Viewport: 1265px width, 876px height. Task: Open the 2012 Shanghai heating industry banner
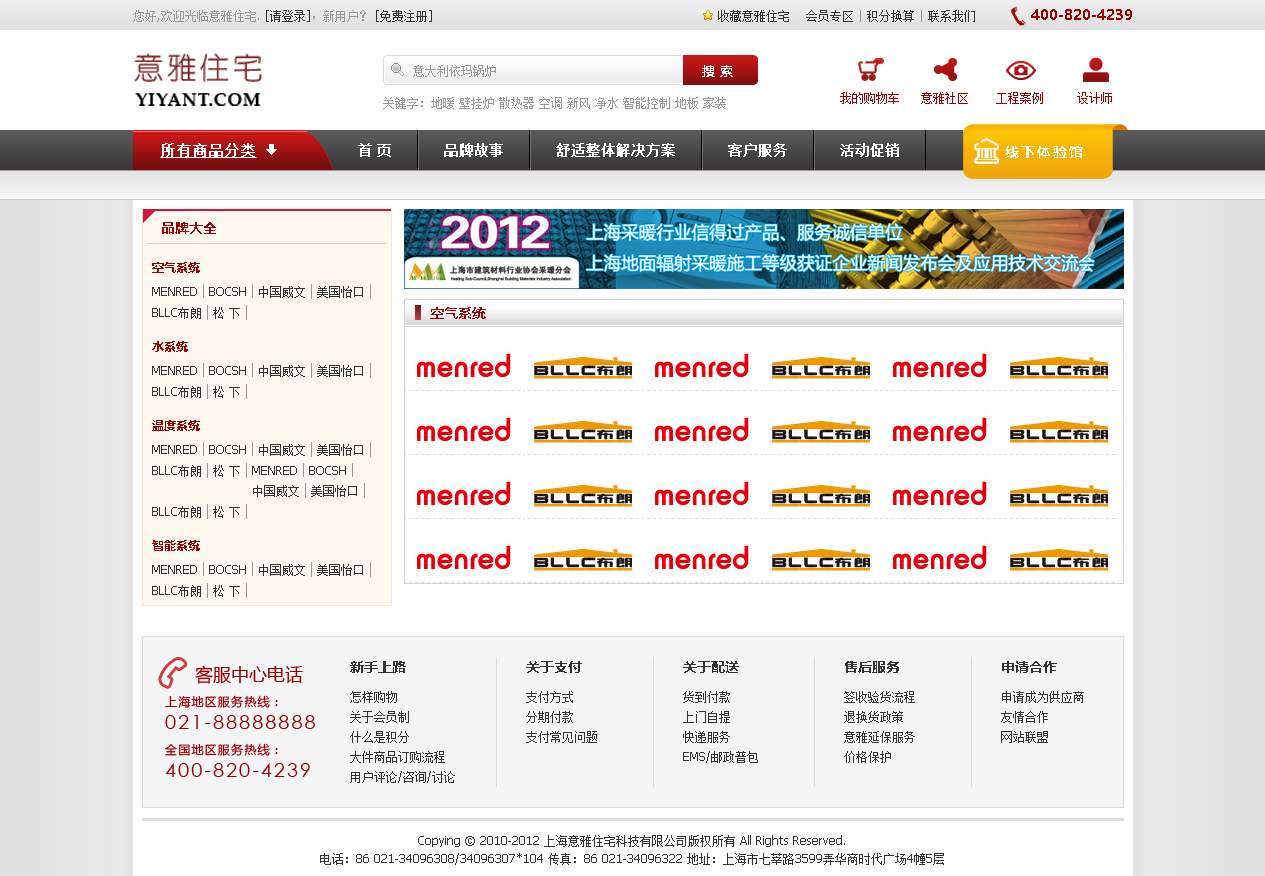[763, 249]
